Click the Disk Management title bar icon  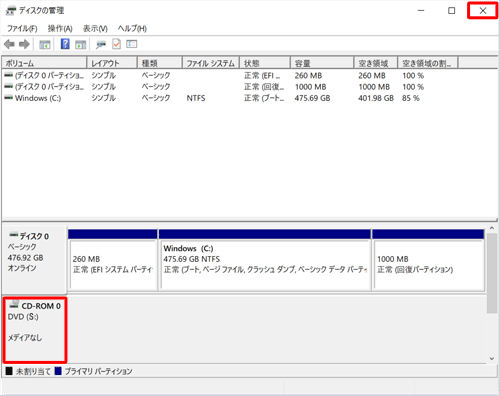coord(11,11)
